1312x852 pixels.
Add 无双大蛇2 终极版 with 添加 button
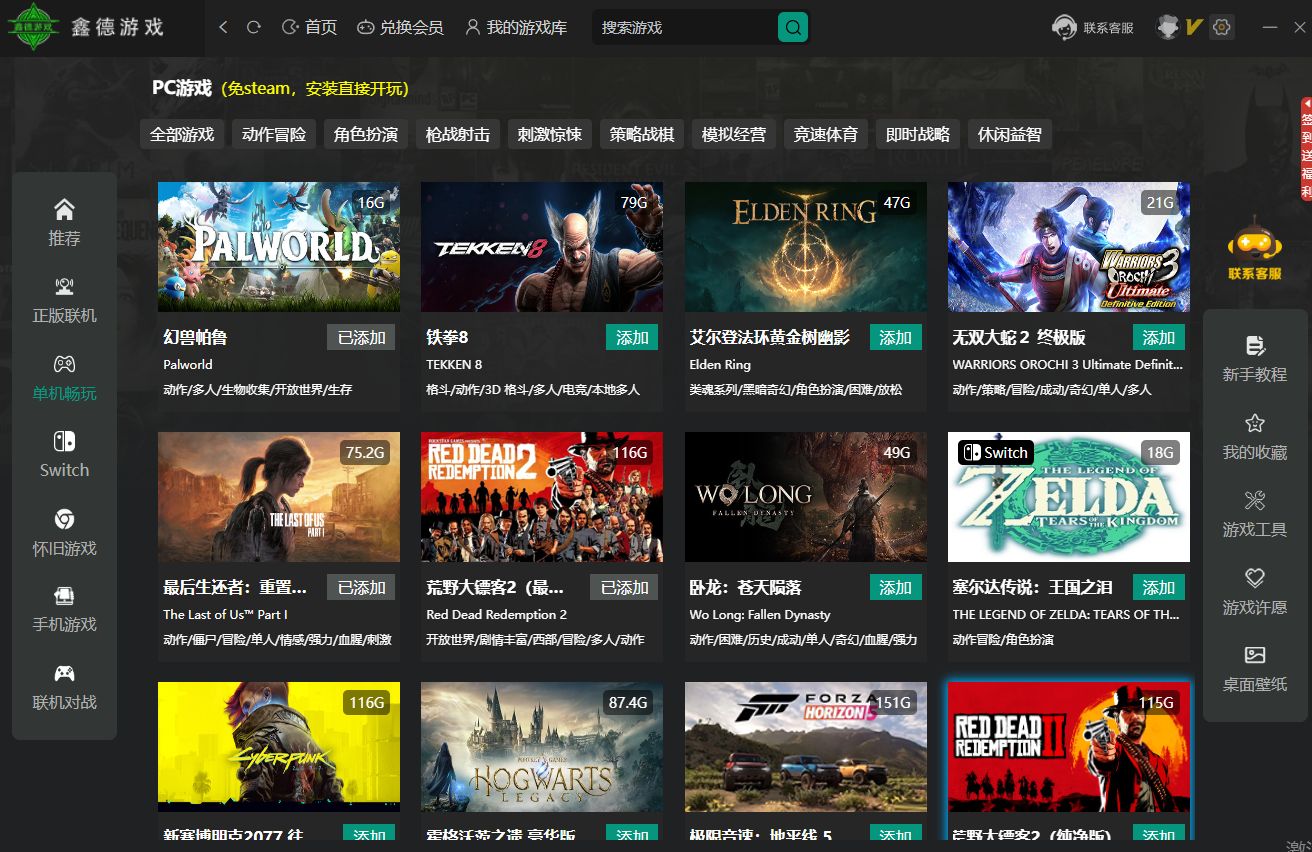(x=1159, y=338)
